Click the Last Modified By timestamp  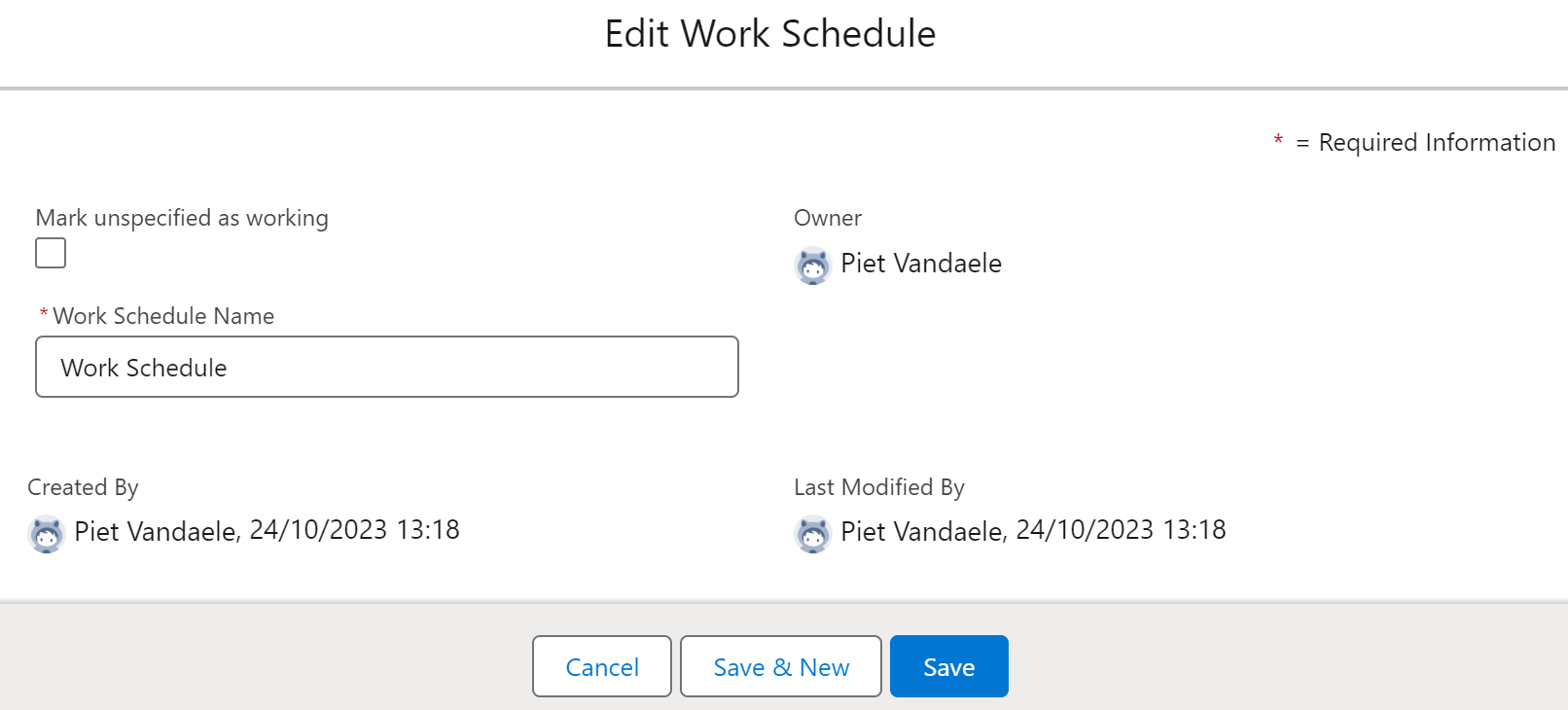[1121, 530]
